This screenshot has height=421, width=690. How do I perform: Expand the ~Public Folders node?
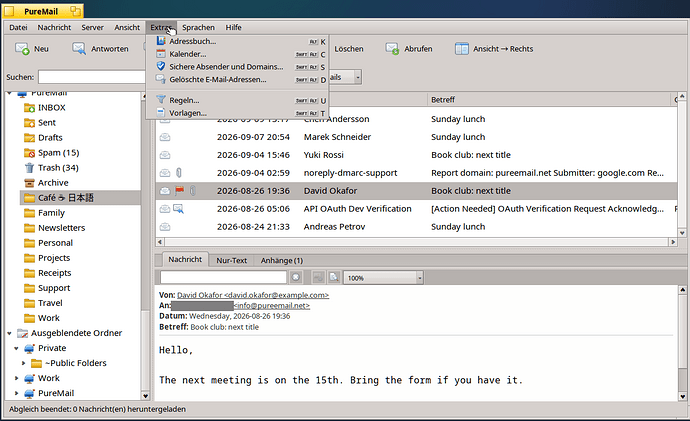pos(23,363)
